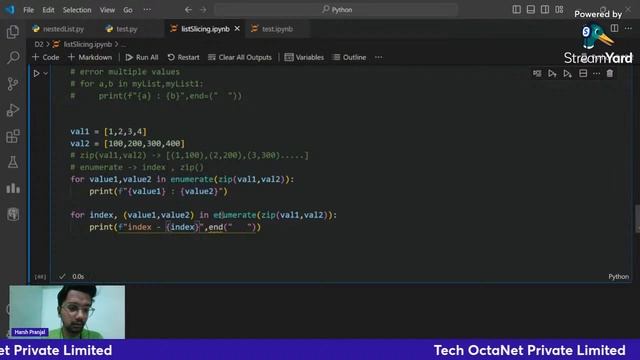The image size is (640, 360).
Task: Click listSlicing.ipynb breadcrumb item
Action: click(x=87, y=44)
